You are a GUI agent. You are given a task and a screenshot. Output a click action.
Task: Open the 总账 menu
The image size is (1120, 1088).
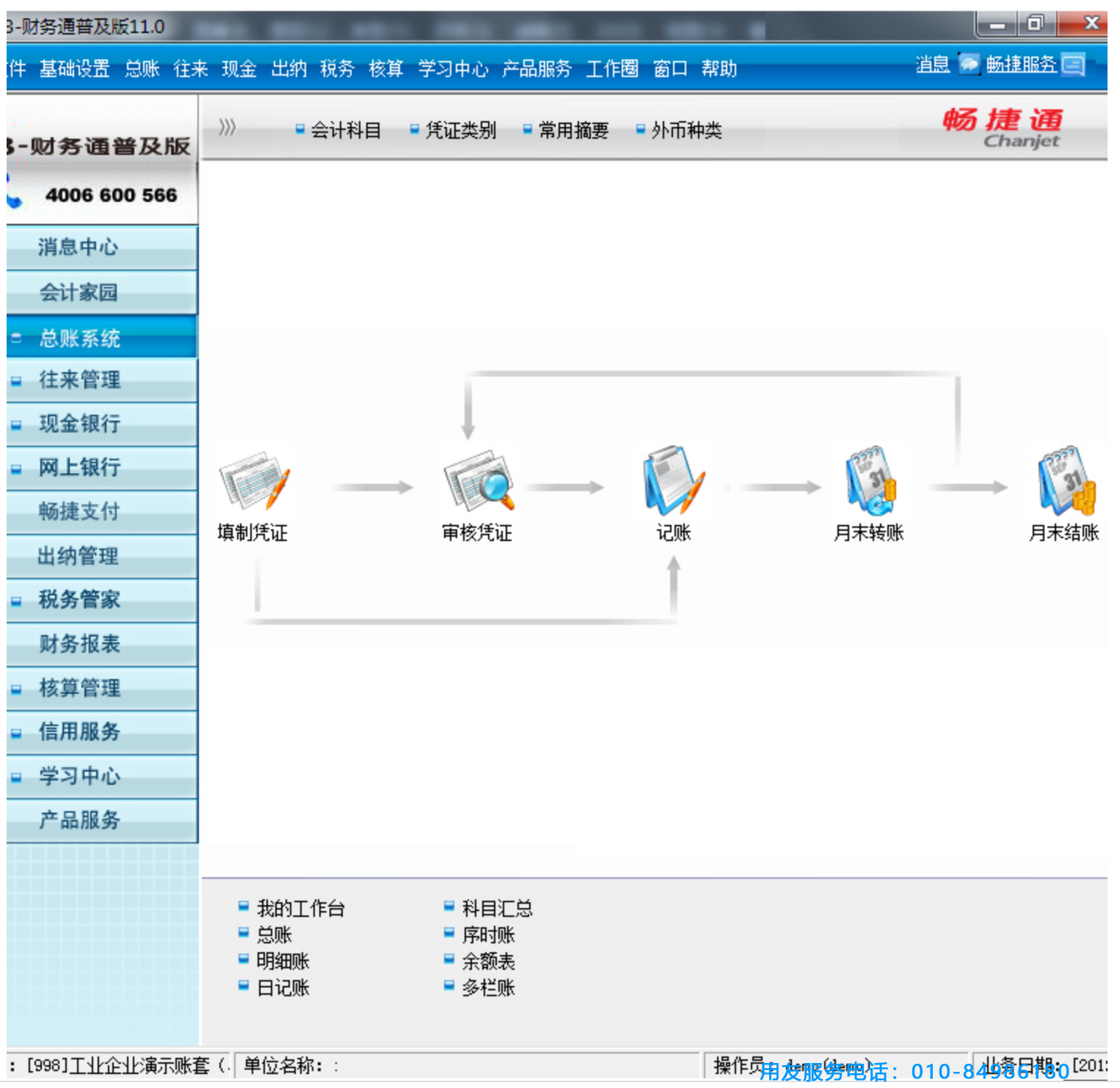pyautogui.click(x=142, y=69)
